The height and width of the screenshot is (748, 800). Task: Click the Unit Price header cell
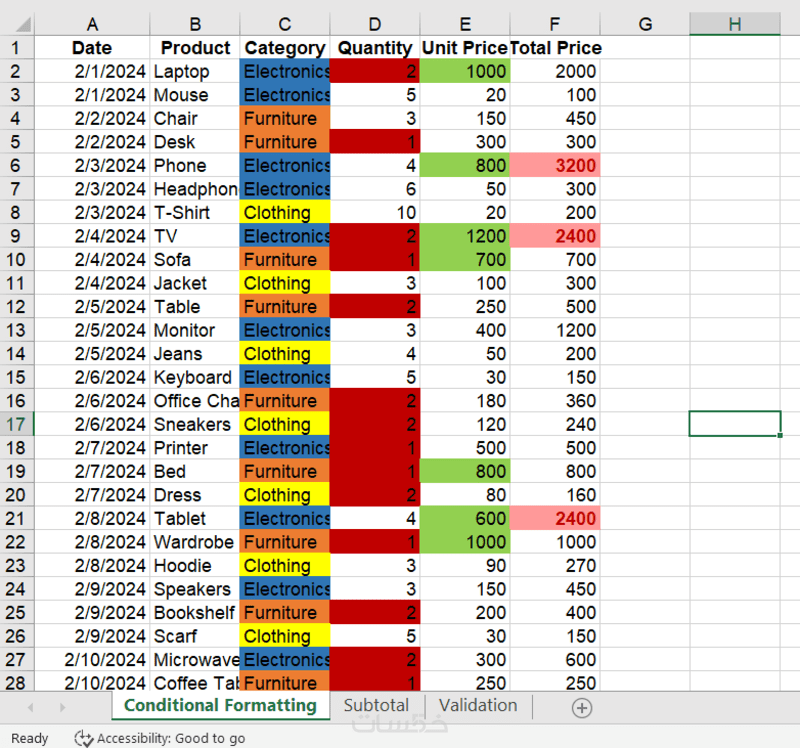click(x=465, y=47)
